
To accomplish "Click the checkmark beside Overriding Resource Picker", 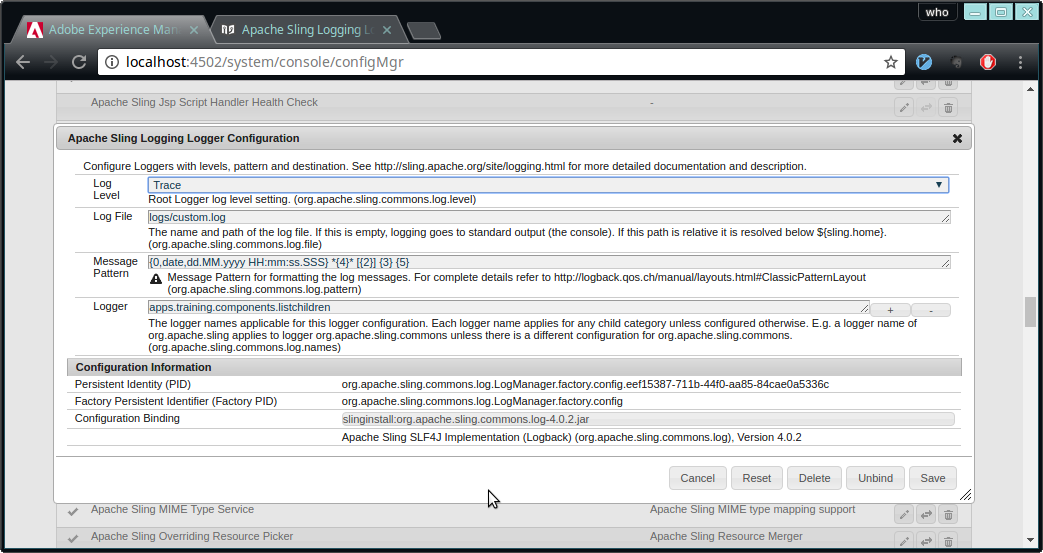I will click(73, 538).
